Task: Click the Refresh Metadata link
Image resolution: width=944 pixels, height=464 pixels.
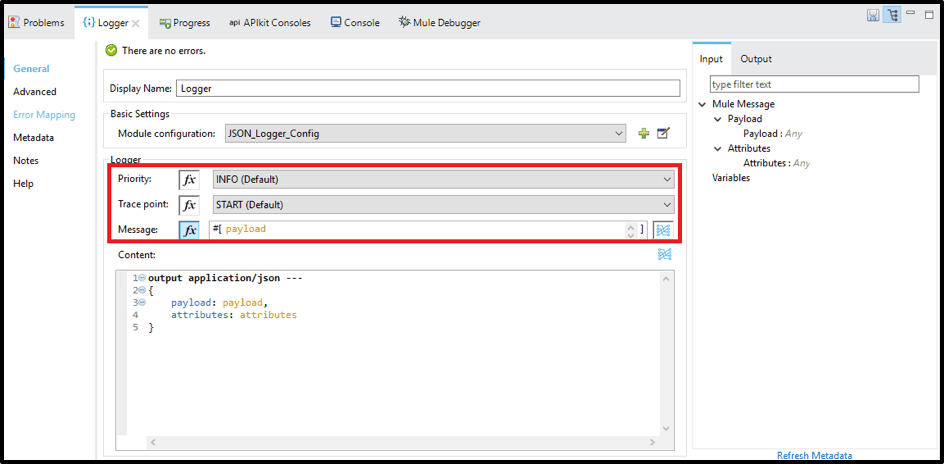Action: tap(814, 455)
